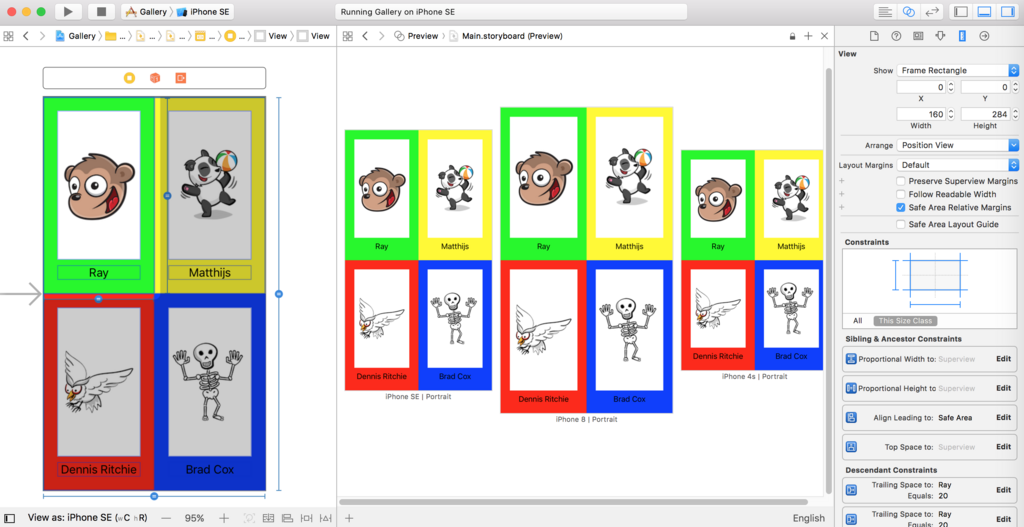Click the Width input field showing 160

point(921,114)
